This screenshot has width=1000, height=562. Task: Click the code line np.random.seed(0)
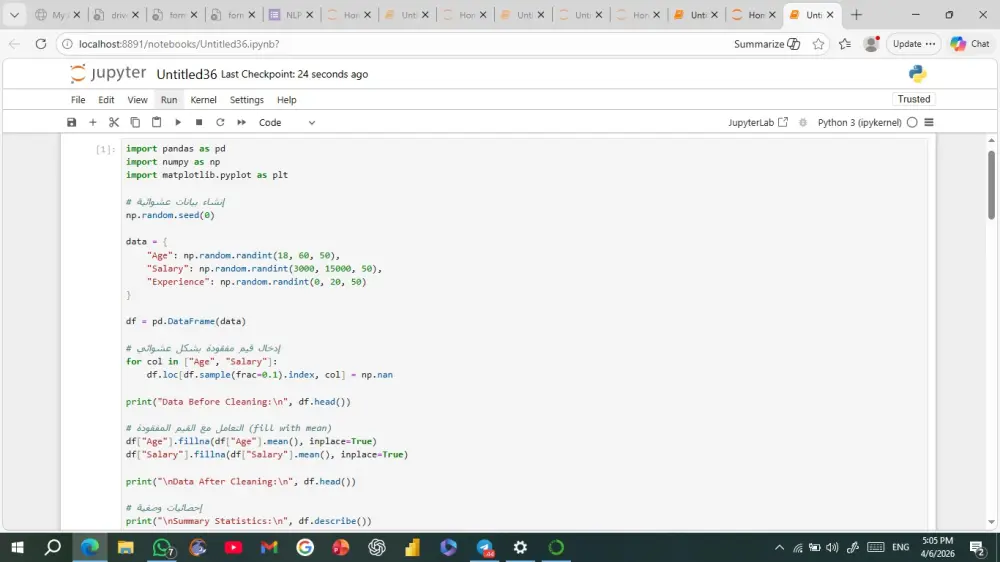pos(170,215)
